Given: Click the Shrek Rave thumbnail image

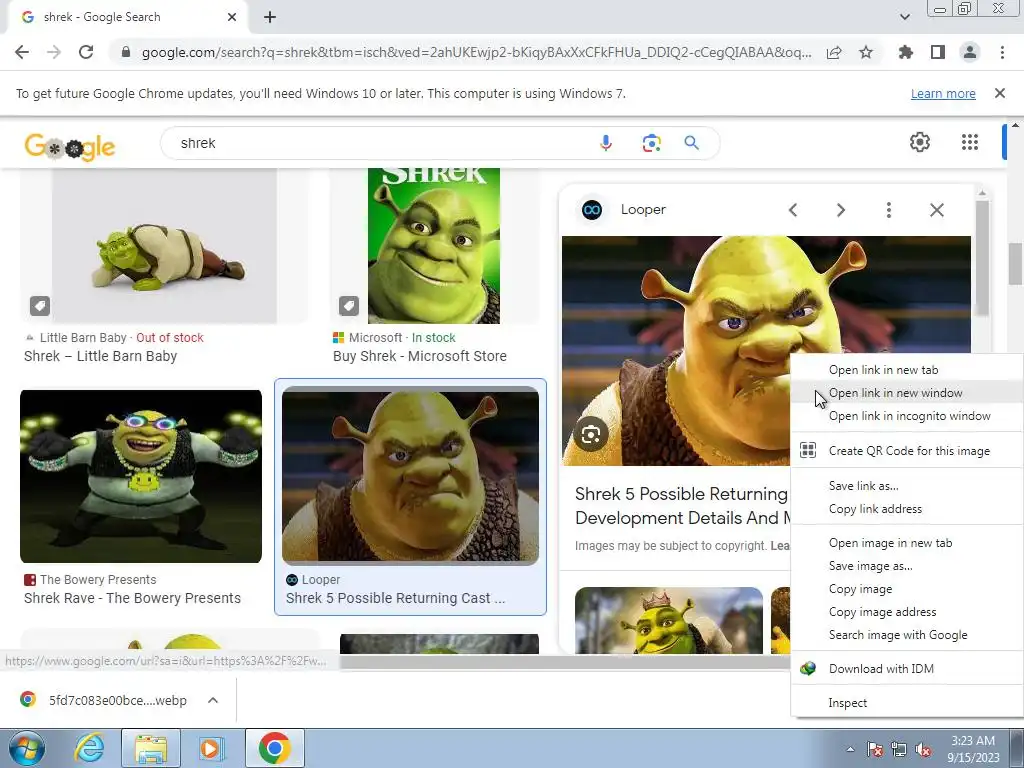Looking at the screenshot, I should tap(141, 476).
